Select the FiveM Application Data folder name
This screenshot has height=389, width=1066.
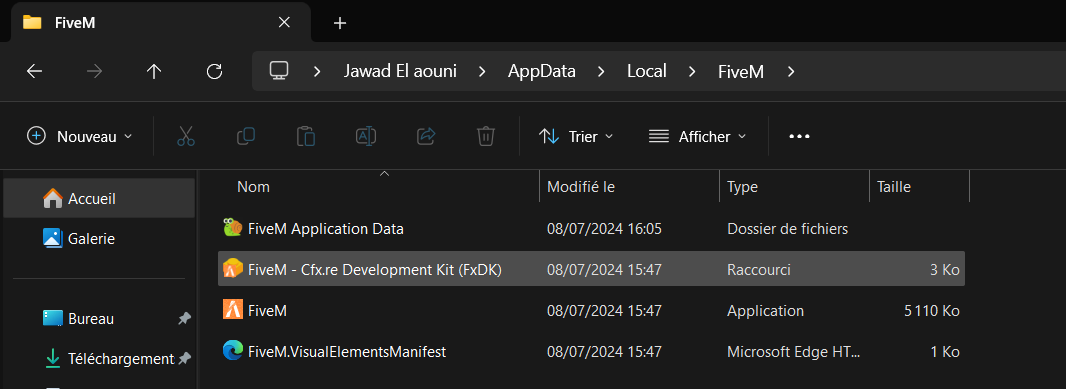click(x=326, y=229)
